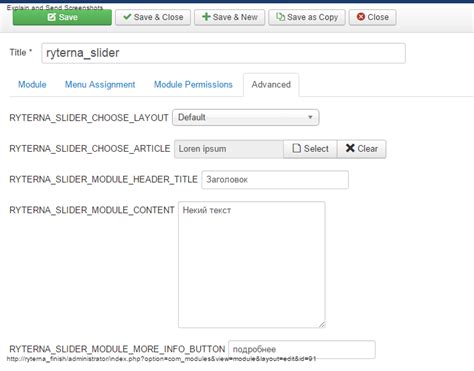
Task: Click the RYTERNA_SLIDER_CHOOSE_ARTICLE label
Action: [x=90, y=149]
